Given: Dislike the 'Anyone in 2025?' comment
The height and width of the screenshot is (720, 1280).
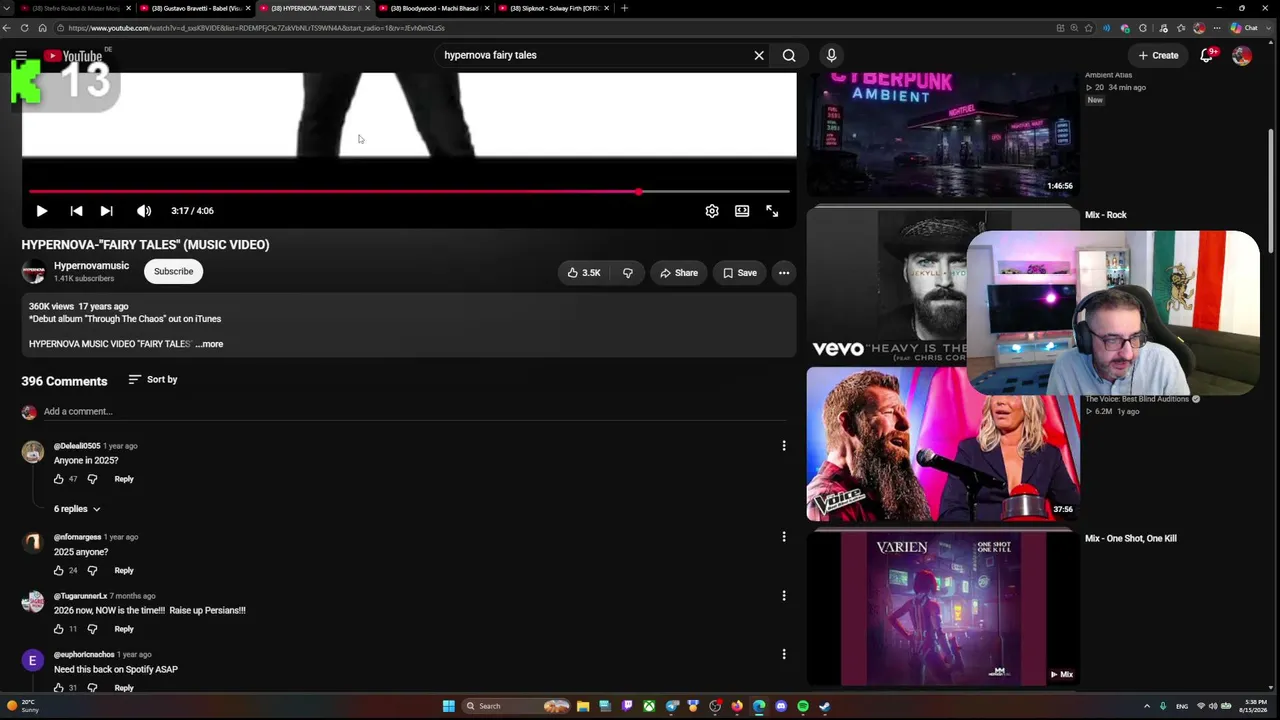Looking at the screenshot, I should coord(92,479).
